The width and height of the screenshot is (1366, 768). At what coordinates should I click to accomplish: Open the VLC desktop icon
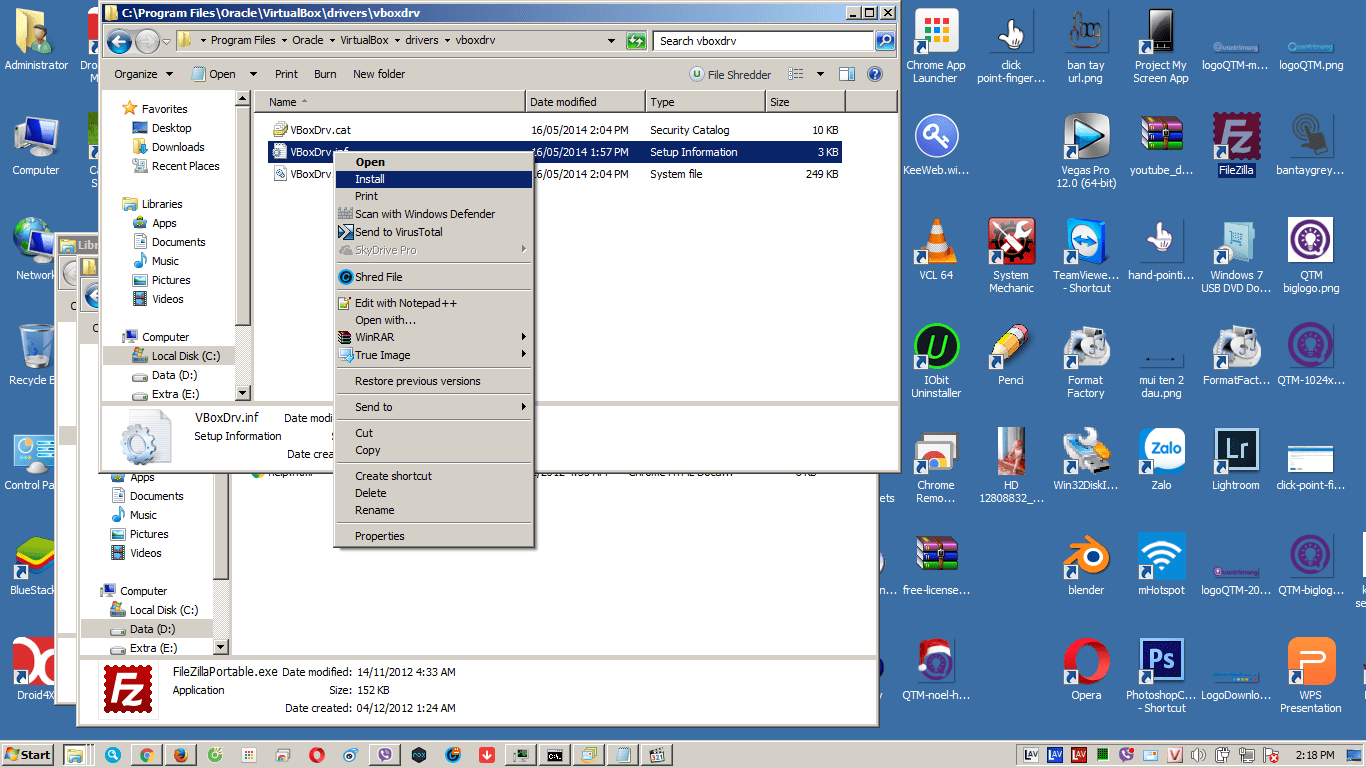click(x=936, y=246)
